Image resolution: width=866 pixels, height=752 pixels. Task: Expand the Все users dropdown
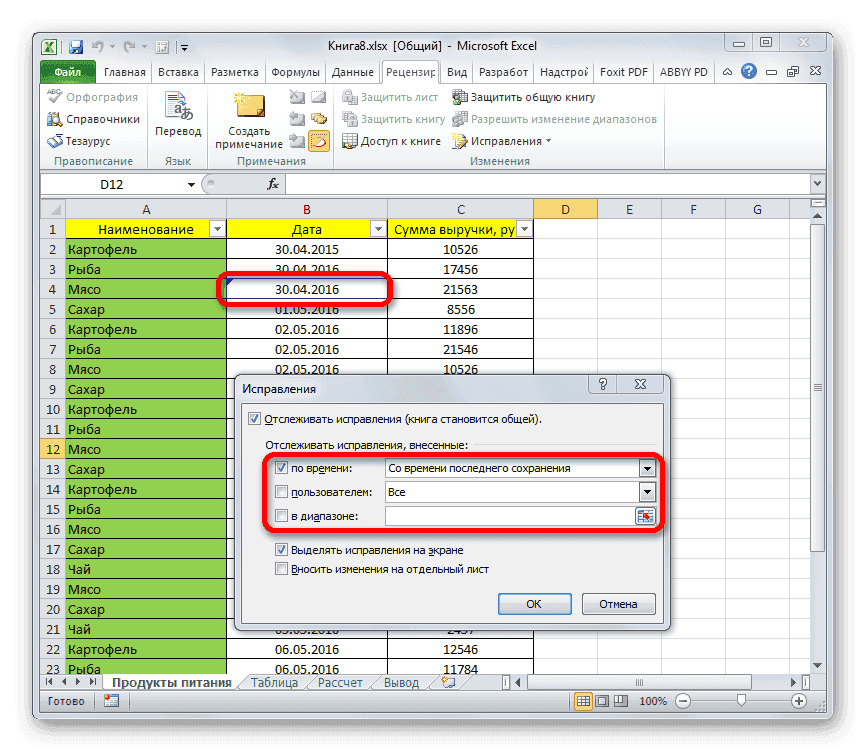pyautogui.click(x=646, y=492)
